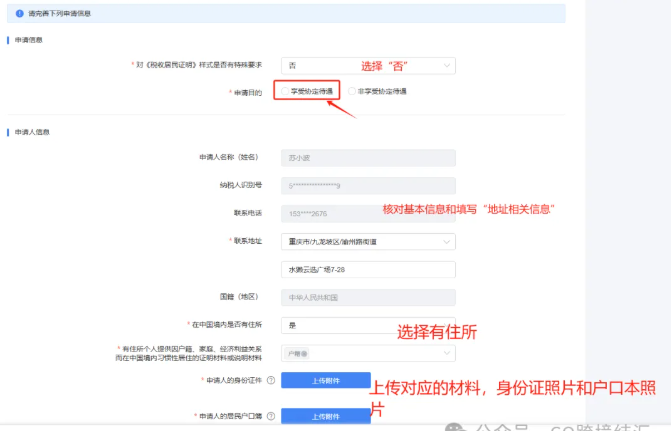Viewport: 671px width, 431px height.
Task: Check the 非享受协定待遇 checkbox
Action: (350, 91)
